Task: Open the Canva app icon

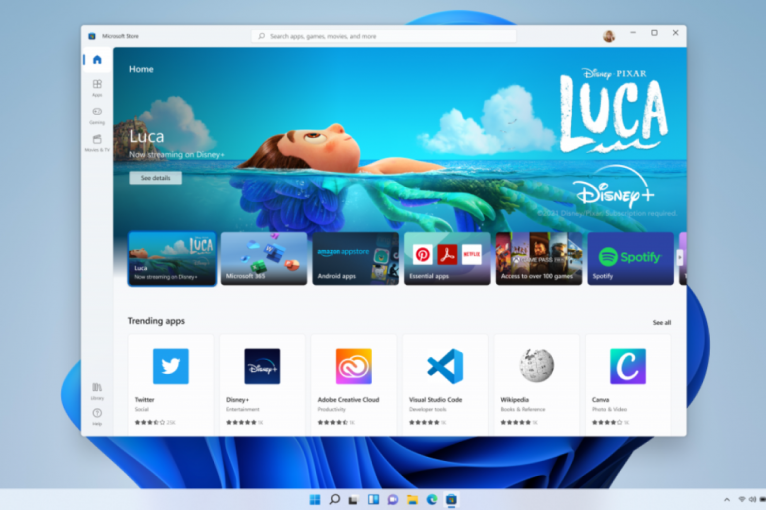Action: tap(628, 366)
